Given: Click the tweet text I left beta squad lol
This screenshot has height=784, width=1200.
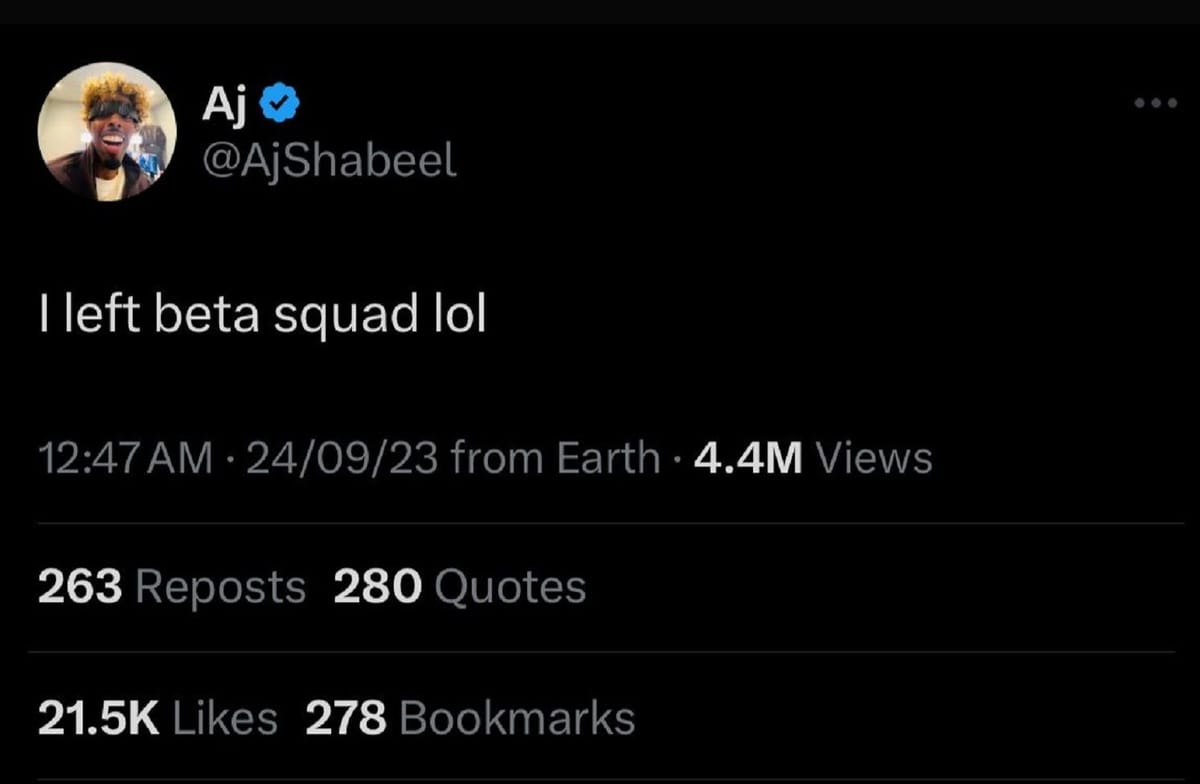Looking at the screenshot, I should click(x=262, y=313).
